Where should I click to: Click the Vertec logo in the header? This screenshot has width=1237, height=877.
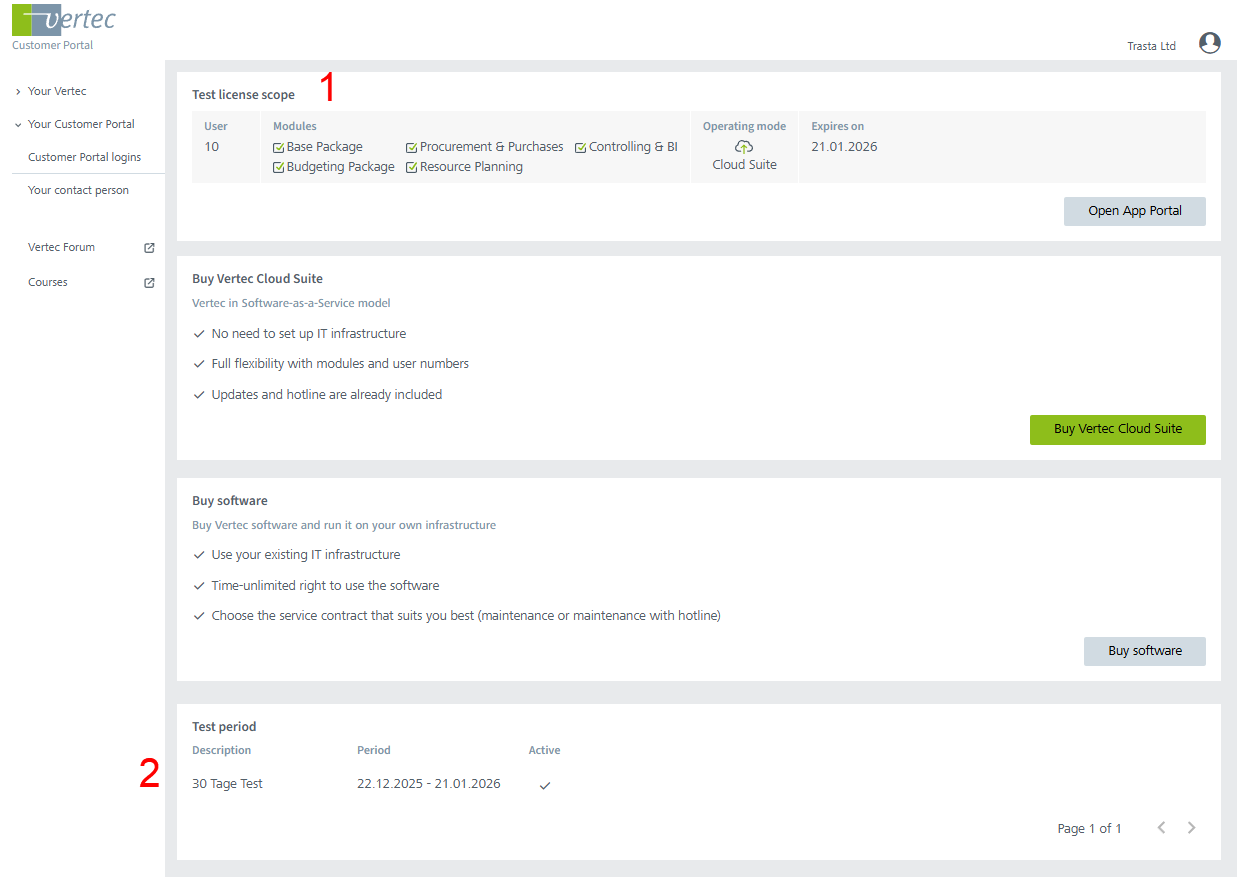pyautogui.click(x=64, y=20)
